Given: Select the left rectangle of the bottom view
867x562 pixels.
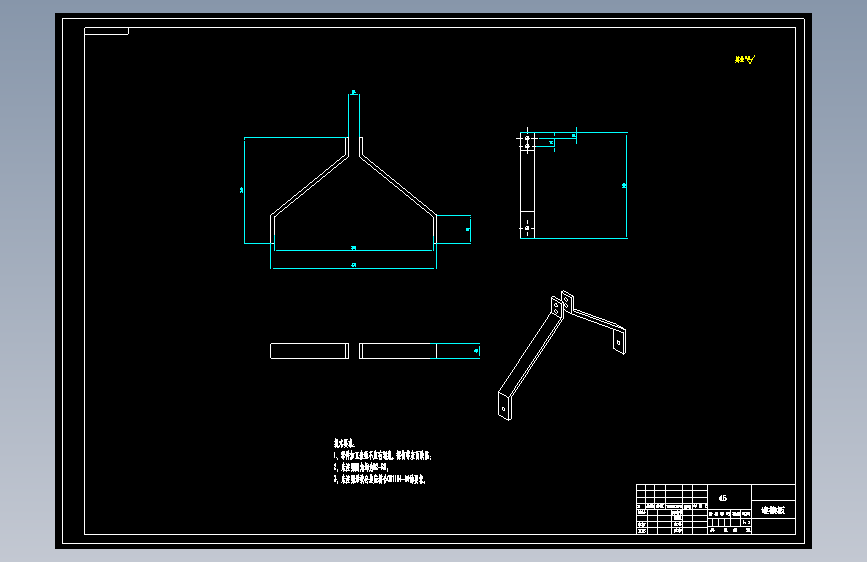Looking at the screenshot, I should tap(310, 351).
